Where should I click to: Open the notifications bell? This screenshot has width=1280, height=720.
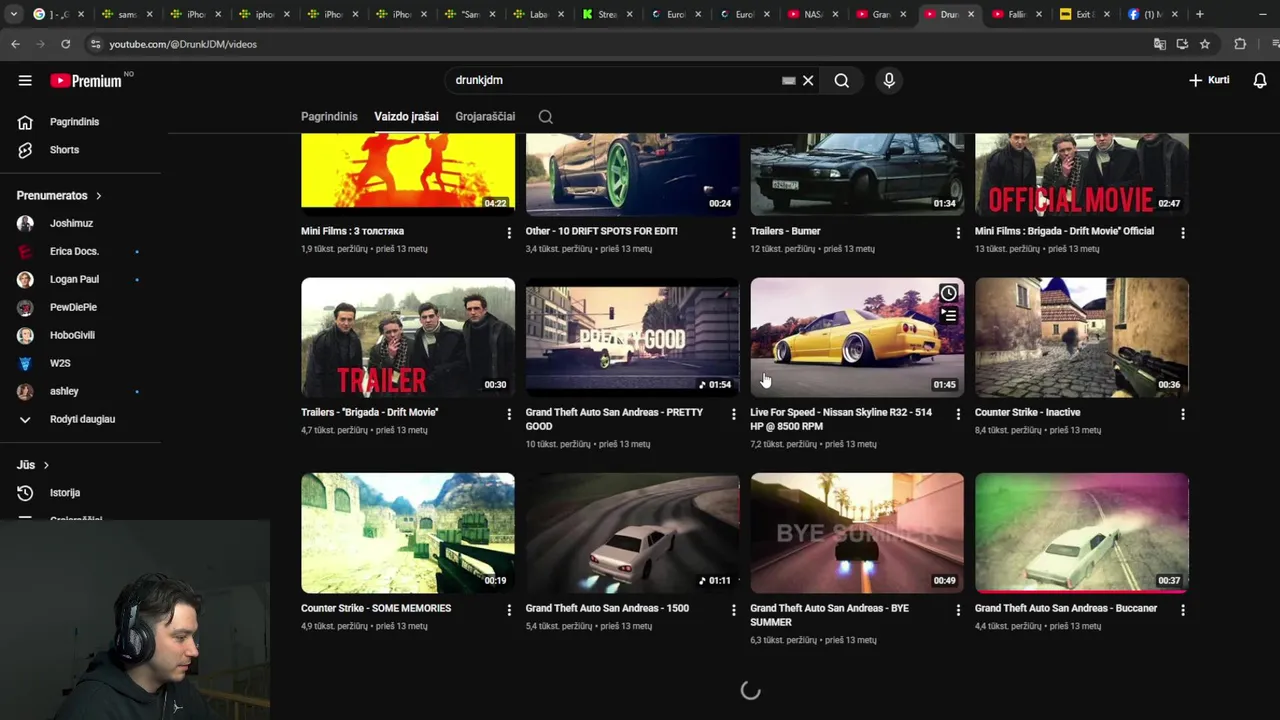(x=1260, y=80)
